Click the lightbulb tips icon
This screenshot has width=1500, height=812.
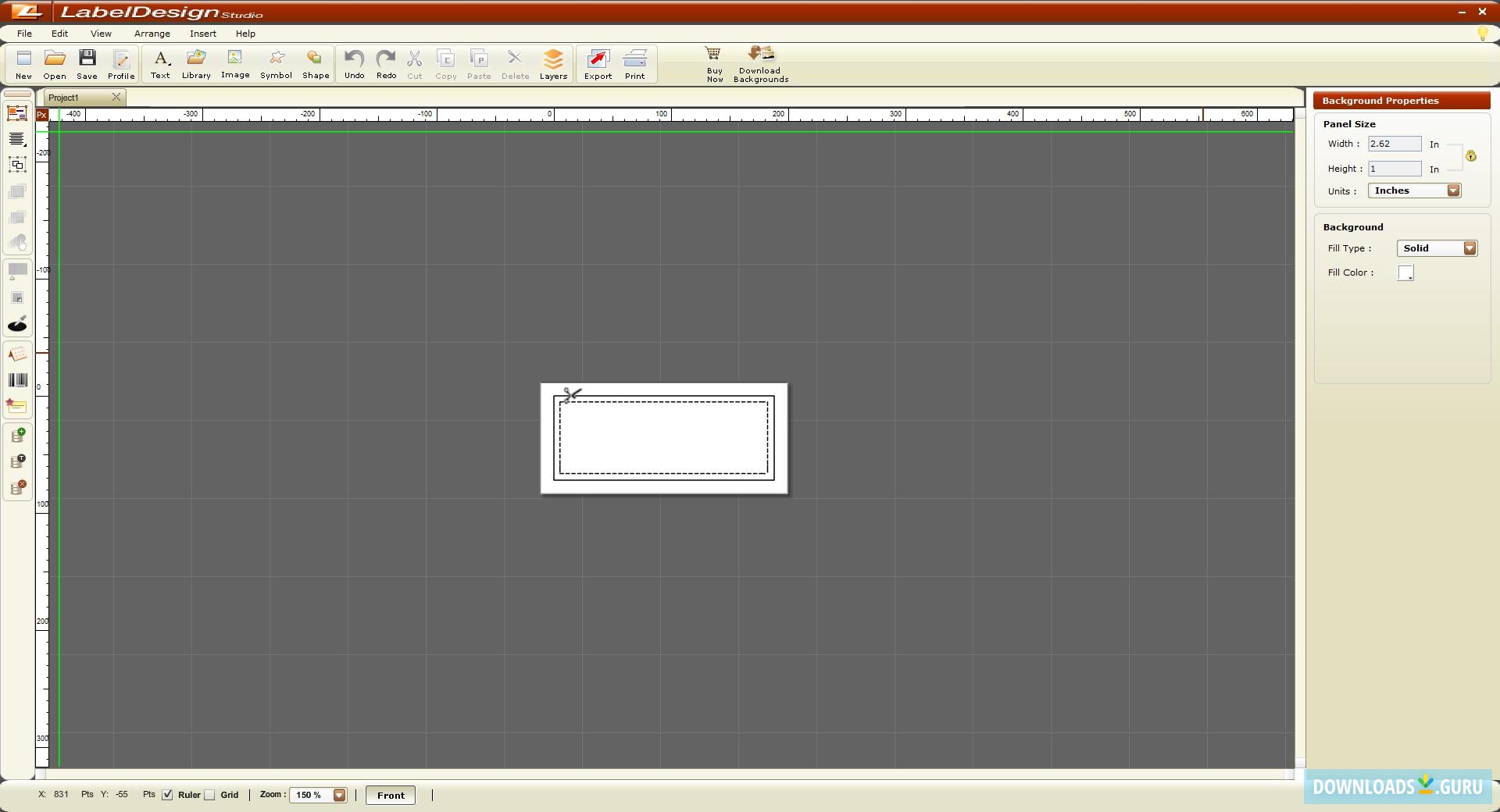click(x=1483, y=34)
